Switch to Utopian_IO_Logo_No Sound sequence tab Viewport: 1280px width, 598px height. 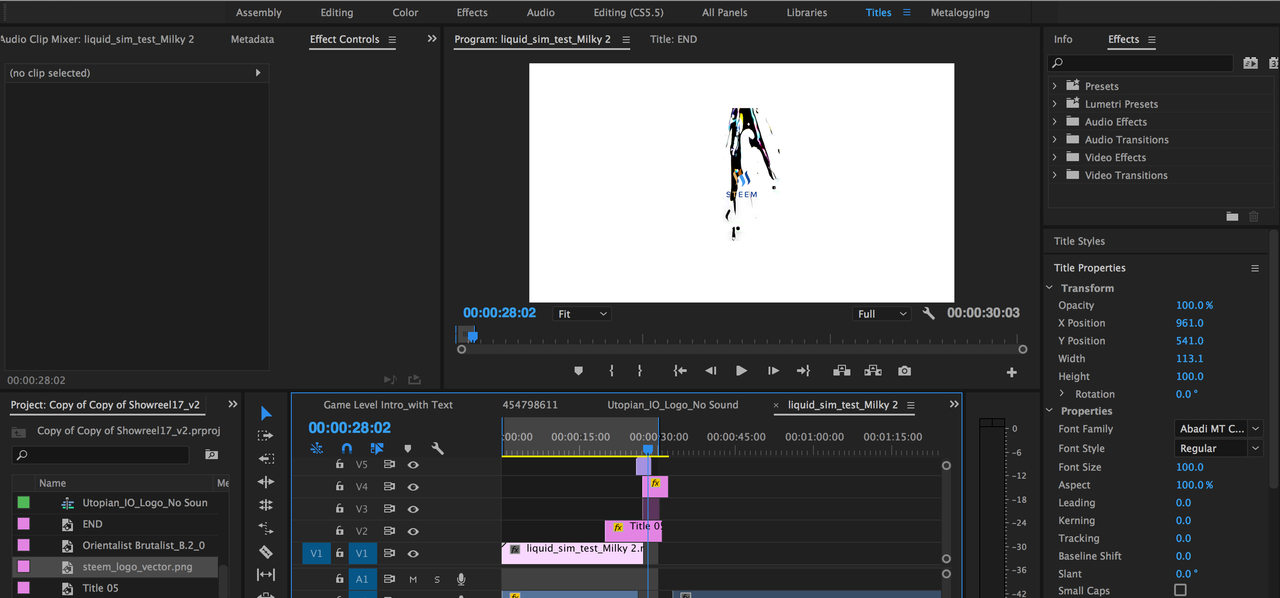(x=673, y=405)
